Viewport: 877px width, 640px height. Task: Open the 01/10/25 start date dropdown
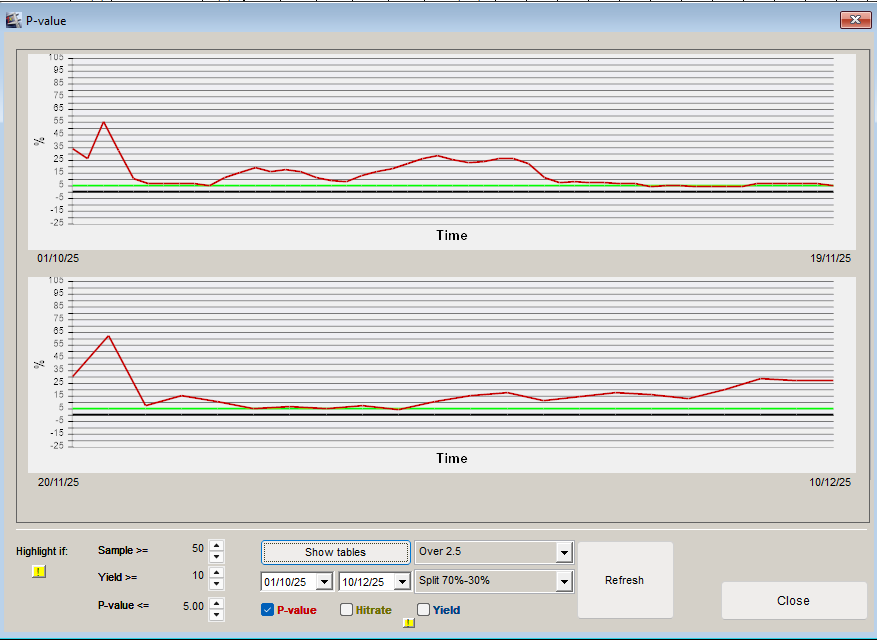[x=325, y=580]
